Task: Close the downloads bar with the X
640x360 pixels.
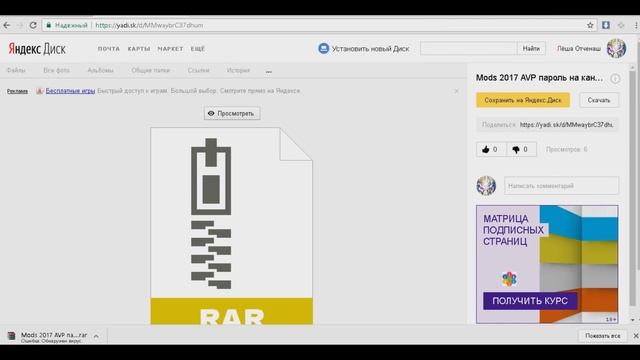Action: pyautogui.click(x=636, y=336)
